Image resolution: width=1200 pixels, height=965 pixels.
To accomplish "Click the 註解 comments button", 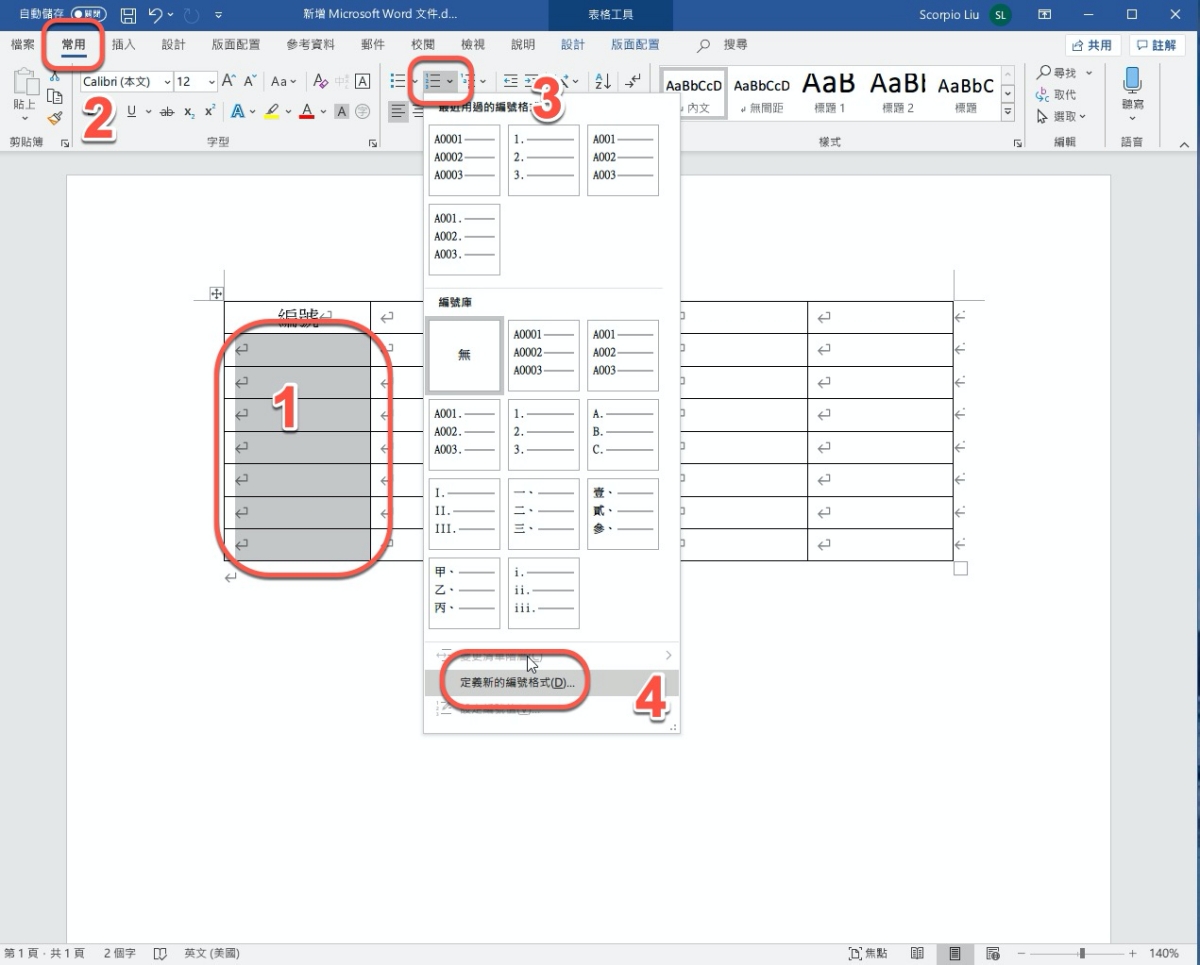I will [x=1157, y=45].
